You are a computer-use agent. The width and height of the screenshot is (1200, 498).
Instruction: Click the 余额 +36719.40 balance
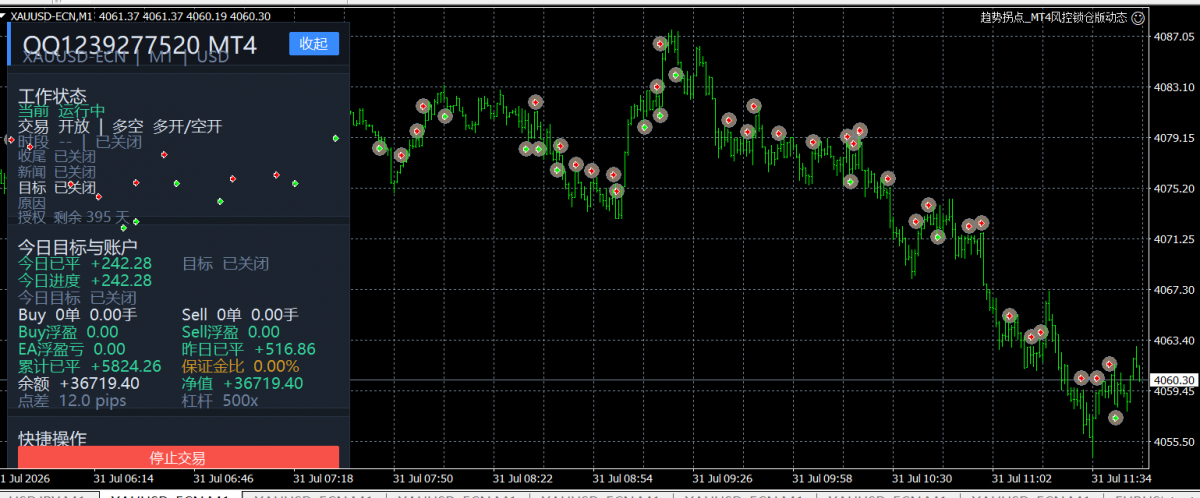(79, 383)
